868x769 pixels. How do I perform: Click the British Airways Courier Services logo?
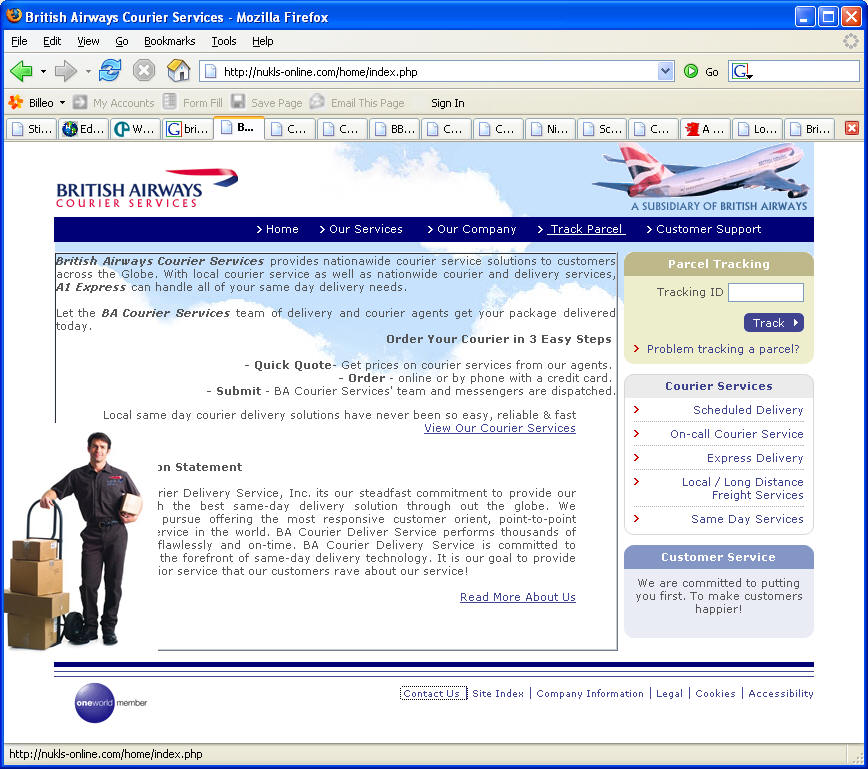tap(147, 188)
